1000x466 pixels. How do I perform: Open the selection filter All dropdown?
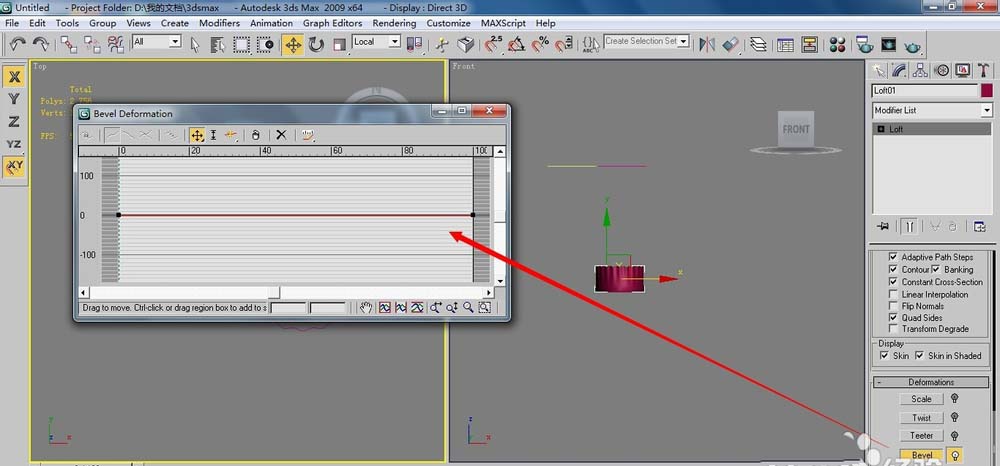[175, 41]
